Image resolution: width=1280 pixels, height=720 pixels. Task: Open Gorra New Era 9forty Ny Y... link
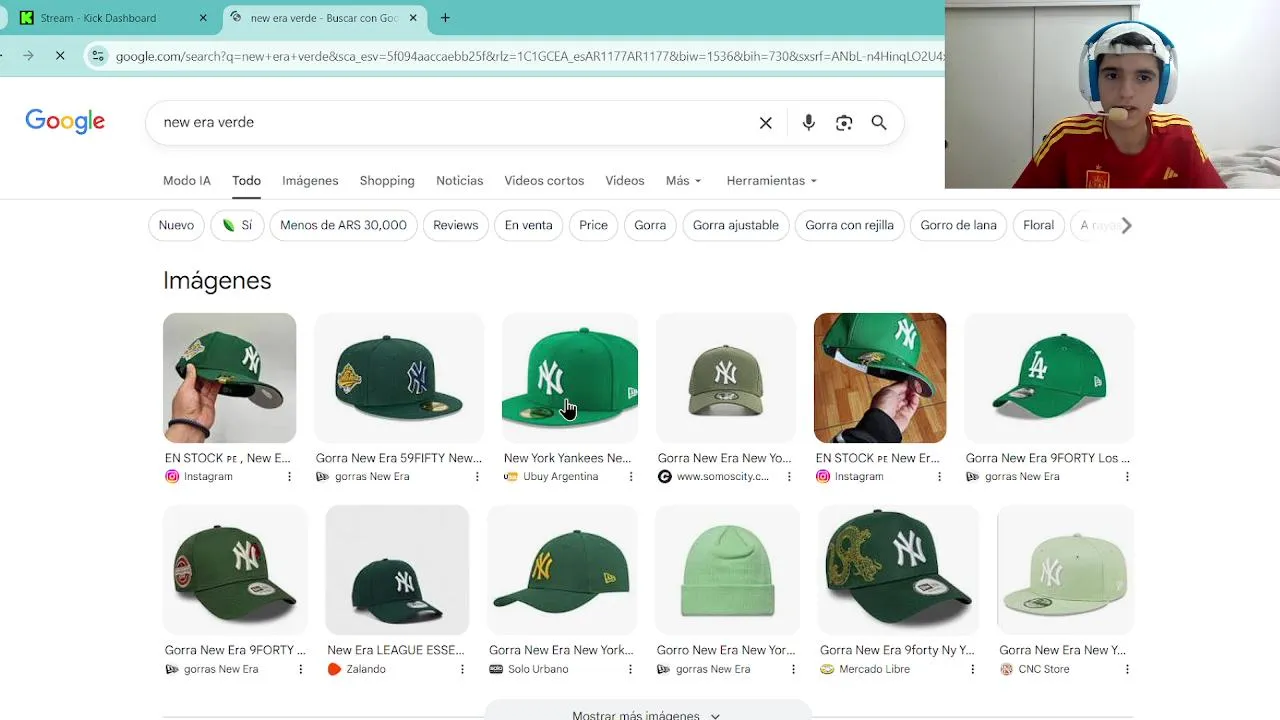pyautogui.click(x=897, y=650)
